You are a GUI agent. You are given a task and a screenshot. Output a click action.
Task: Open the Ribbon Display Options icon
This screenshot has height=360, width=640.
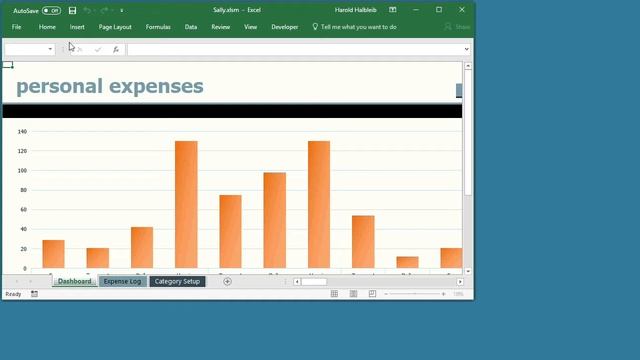[392, 10]
